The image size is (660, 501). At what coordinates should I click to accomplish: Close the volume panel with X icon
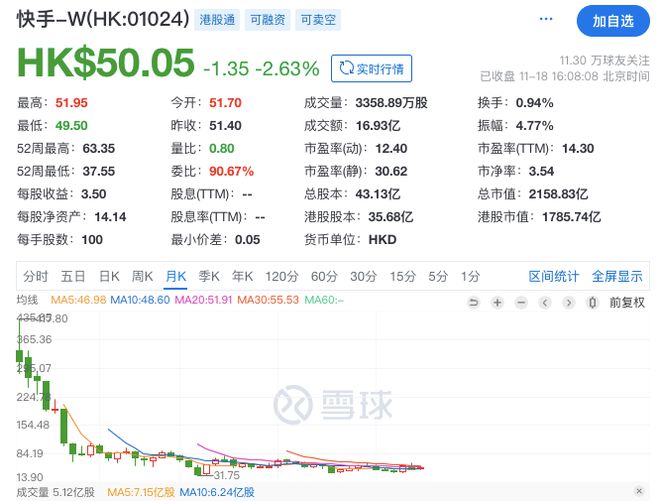tap(639, 491)
